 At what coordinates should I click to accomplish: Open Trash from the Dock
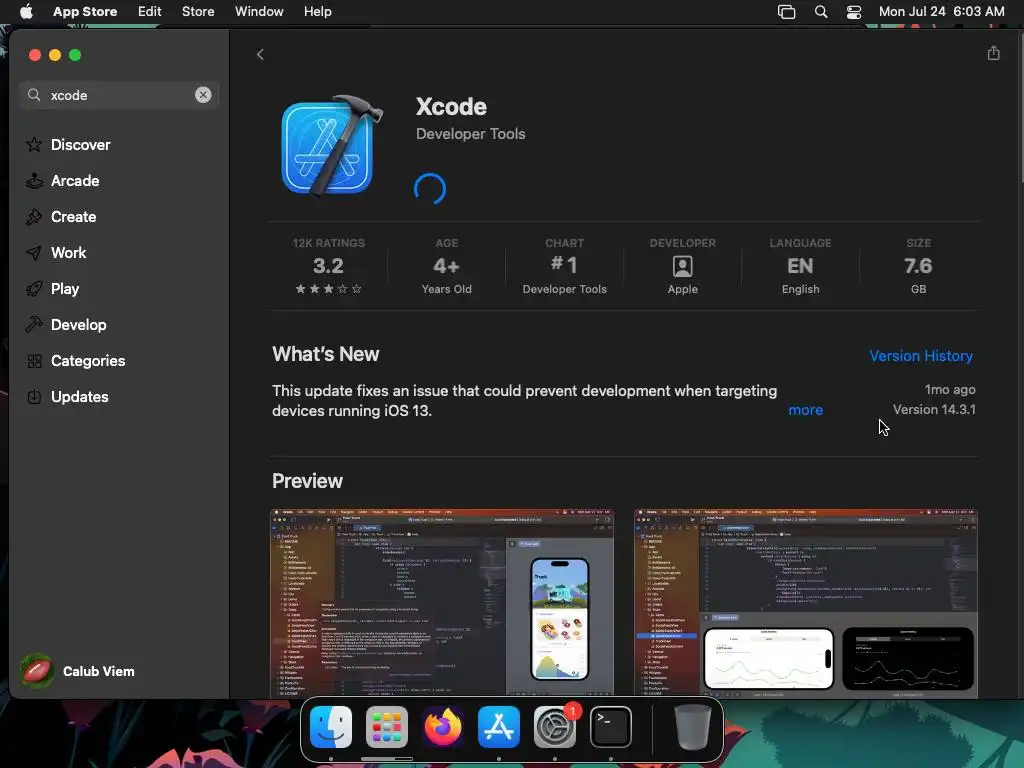(692, 727)
